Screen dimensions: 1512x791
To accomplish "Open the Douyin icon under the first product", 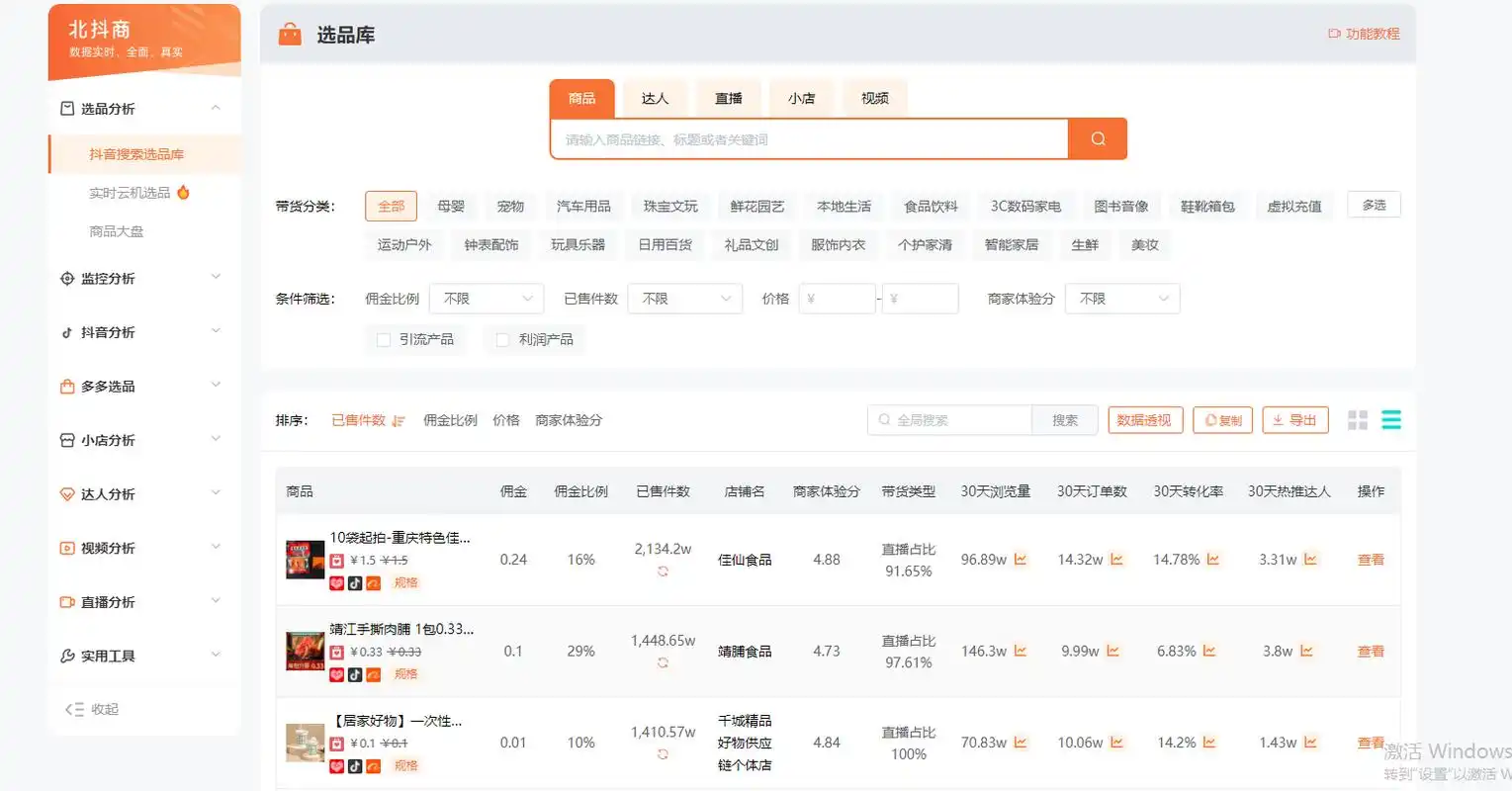I will click(x=354, y=582).
